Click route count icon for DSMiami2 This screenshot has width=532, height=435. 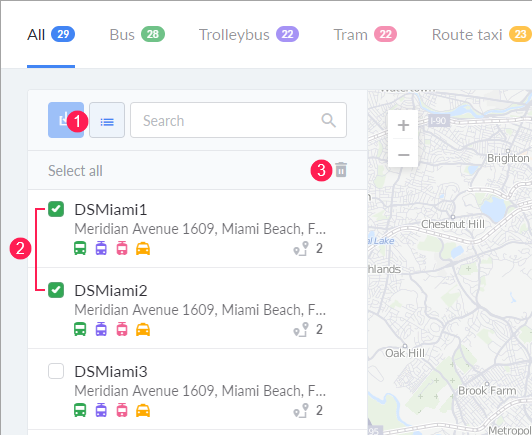[x=301, y=329]
